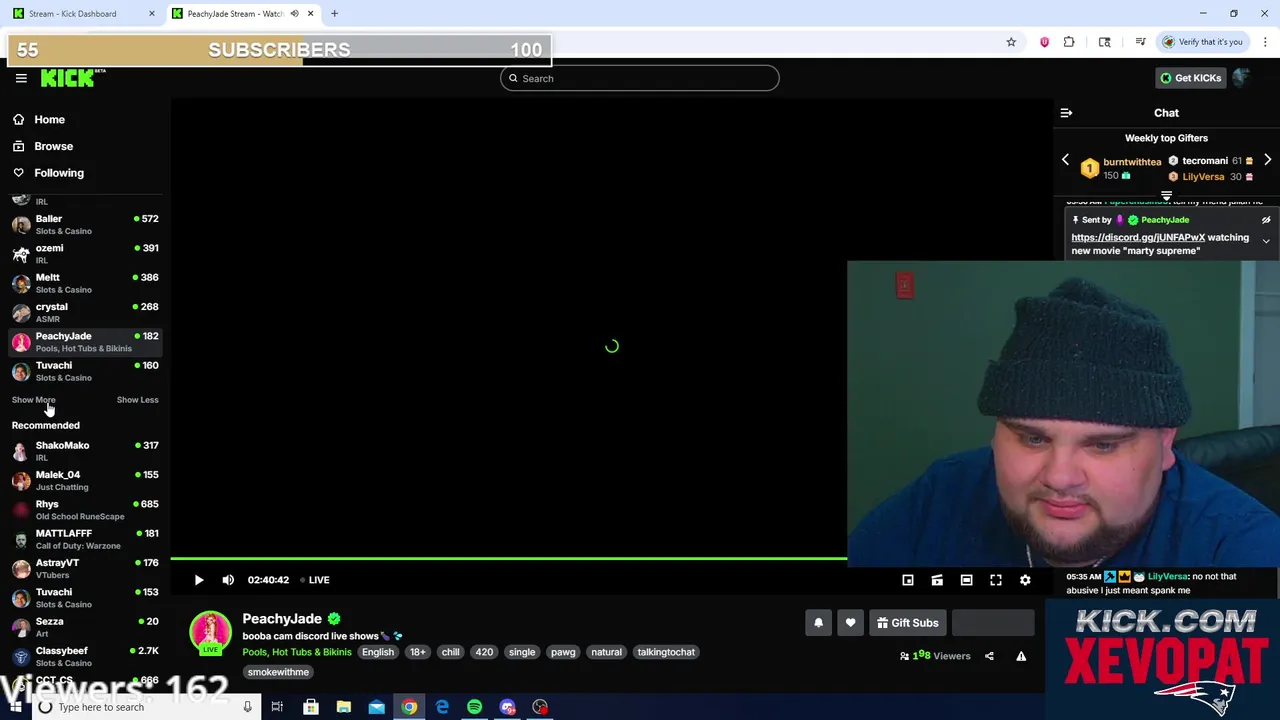Viewport: 1280px width, 720px height.
Task: Open Microsoft Edge from the taskbar
Action: point(442,707)
